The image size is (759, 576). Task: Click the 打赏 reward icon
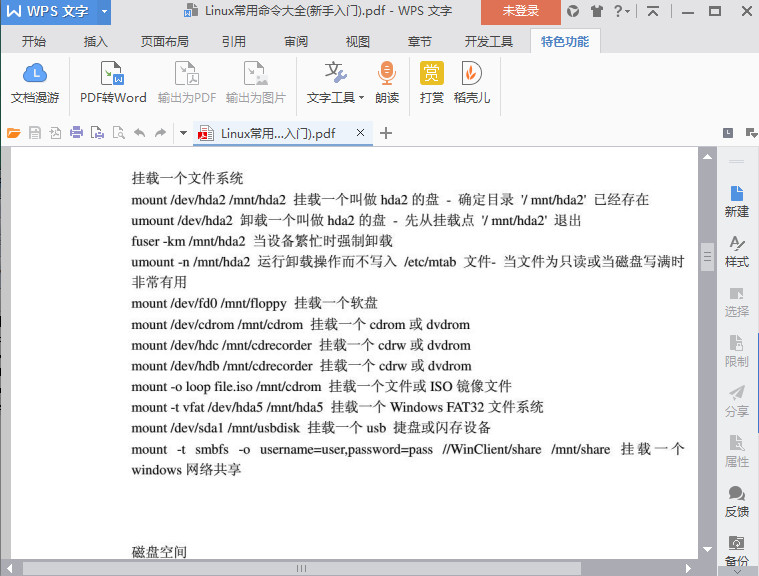[x=431, y=74]
